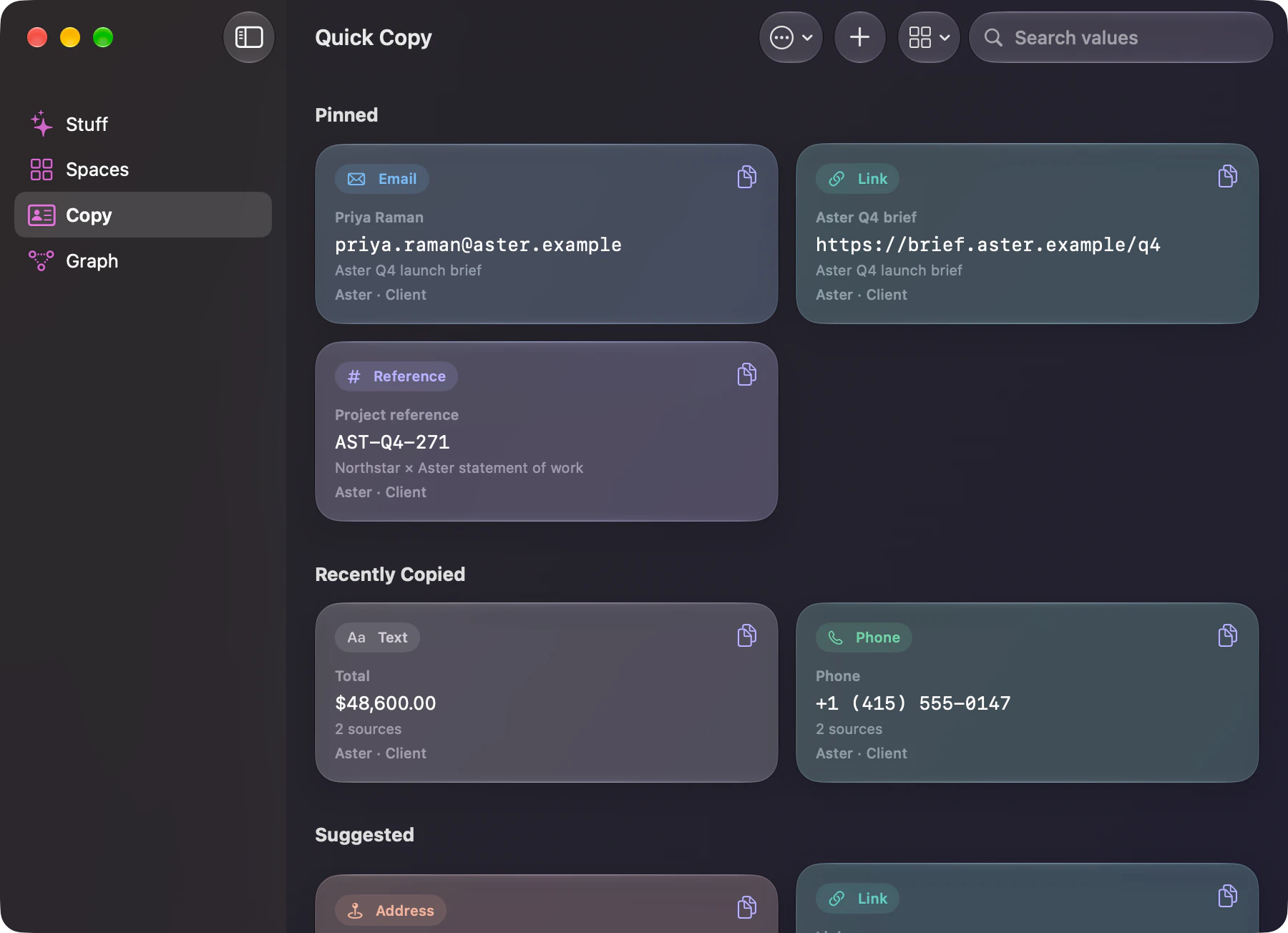The width and height of the screenshot is (1288, 933).
Task: Click the Aster Q4 brief label
Action: coord(866,218)
